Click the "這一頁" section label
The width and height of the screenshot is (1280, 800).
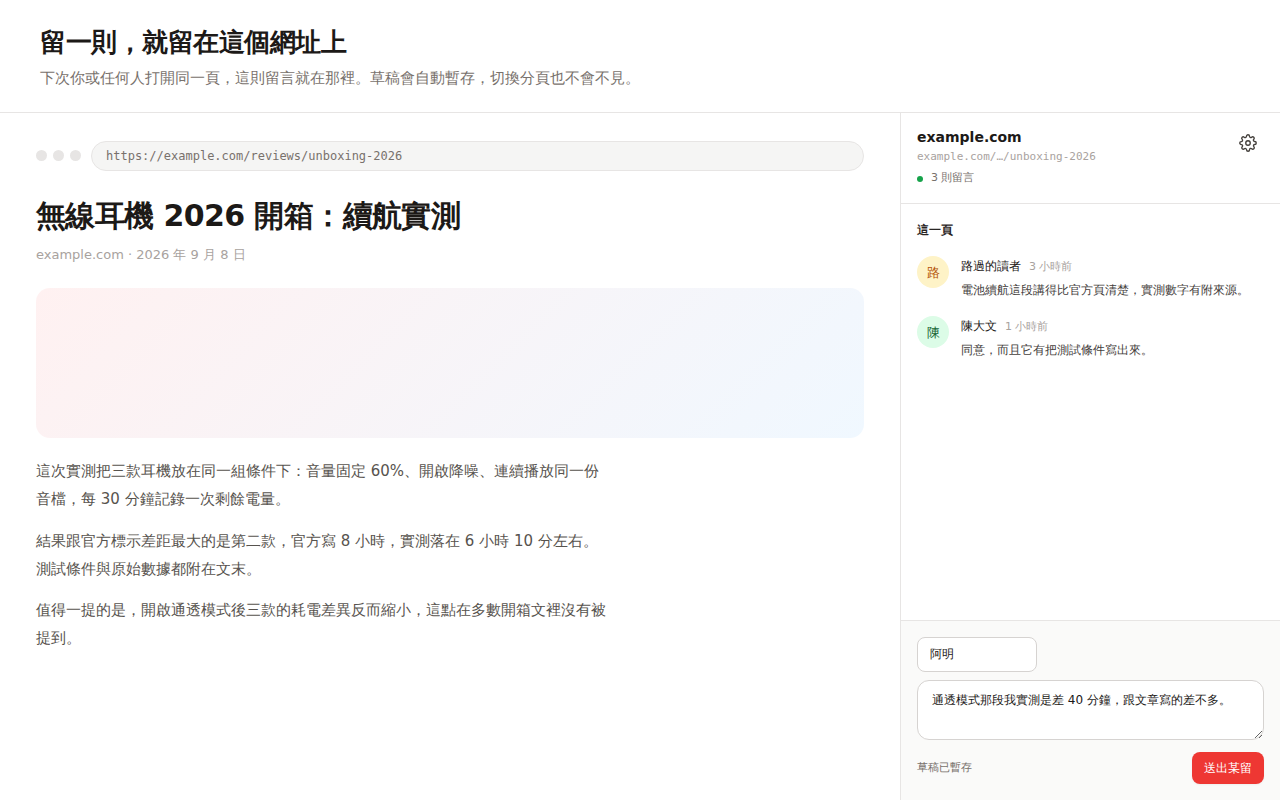[935, 230]
